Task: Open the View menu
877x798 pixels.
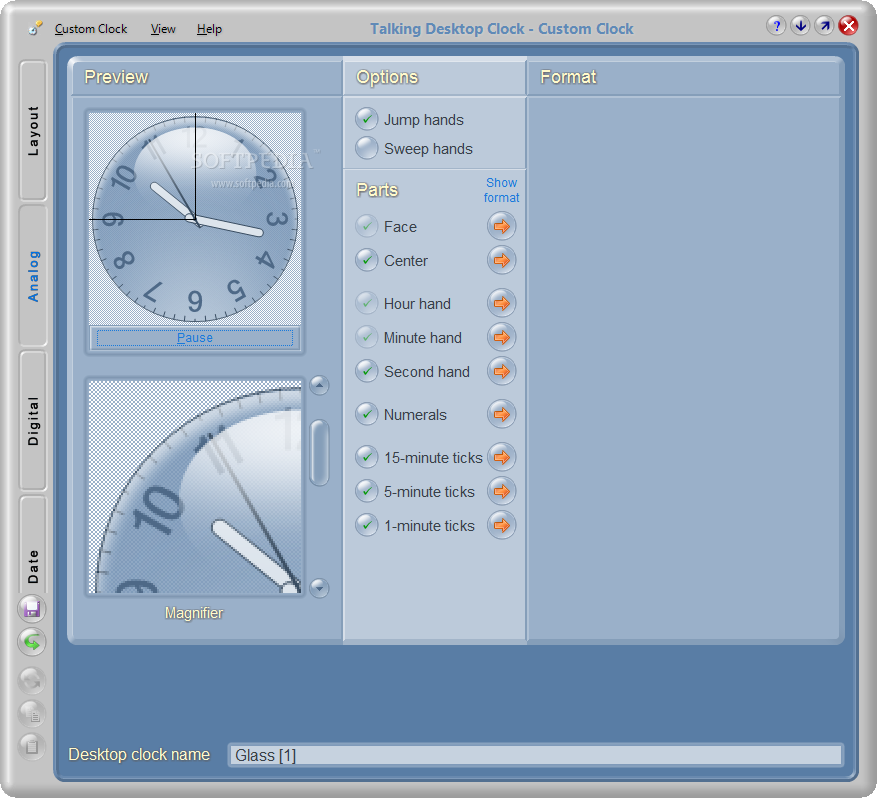Action: tap(163, 29)
